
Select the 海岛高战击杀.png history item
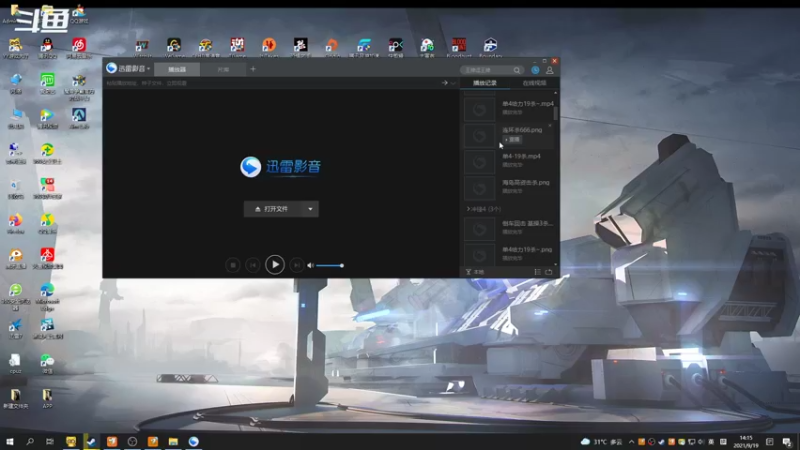508,187
